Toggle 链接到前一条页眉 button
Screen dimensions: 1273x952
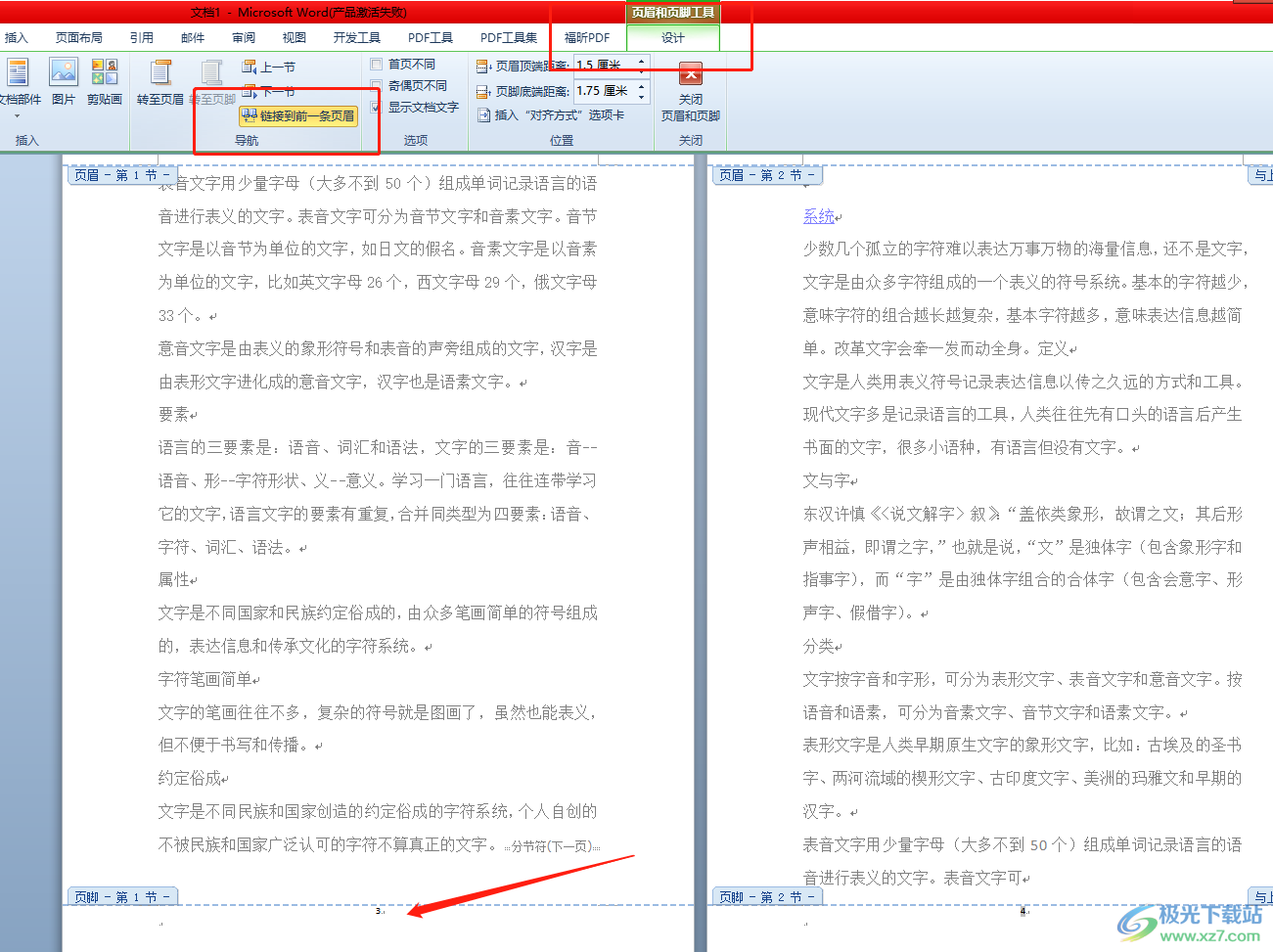[298, 115]
